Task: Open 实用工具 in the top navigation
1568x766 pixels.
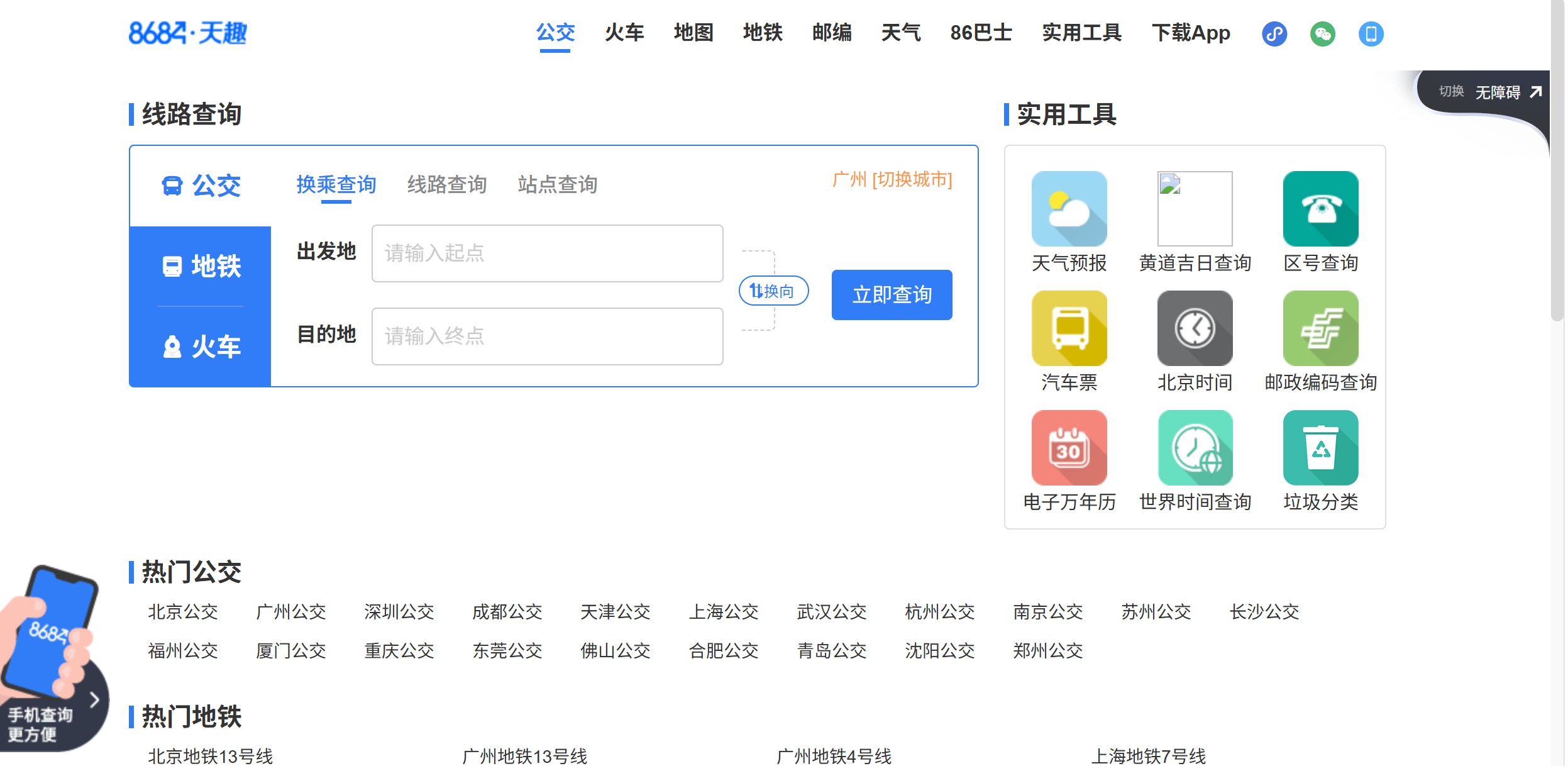Action: (1081, 32)
